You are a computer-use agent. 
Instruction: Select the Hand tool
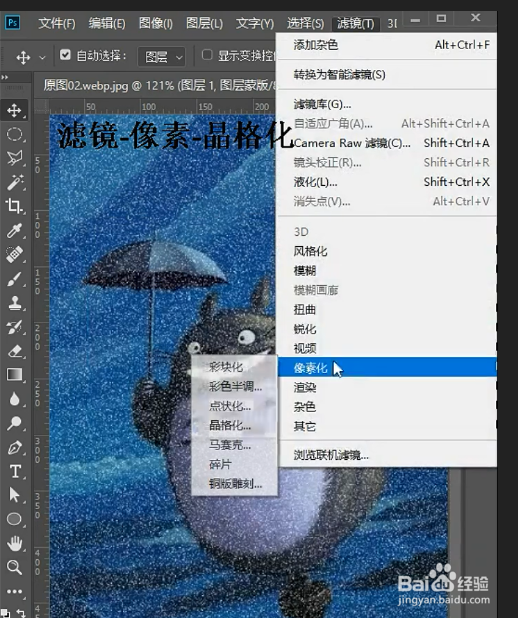(15, 543)
